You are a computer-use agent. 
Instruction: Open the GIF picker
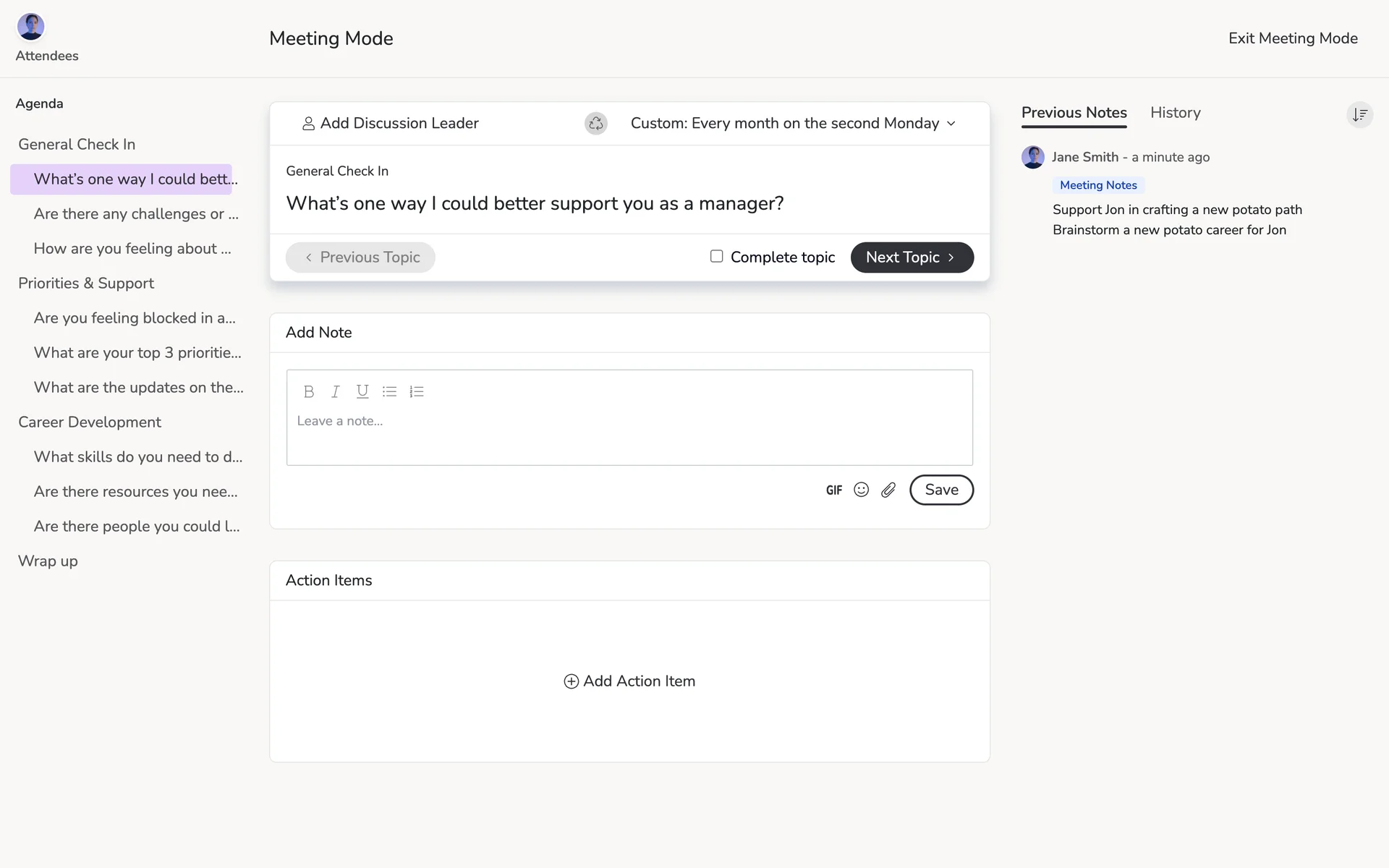tap(834, 490)
